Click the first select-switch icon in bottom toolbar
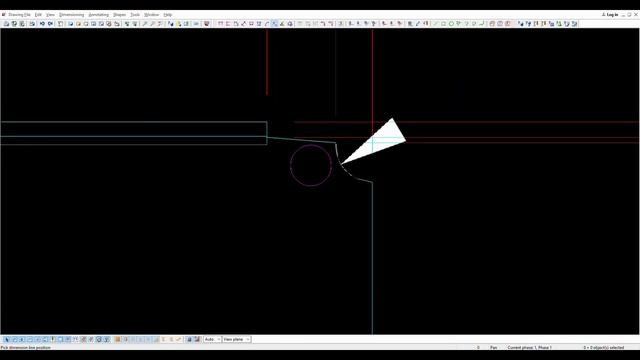The height and width of the screenshot is (360, 640). point(7,339)
